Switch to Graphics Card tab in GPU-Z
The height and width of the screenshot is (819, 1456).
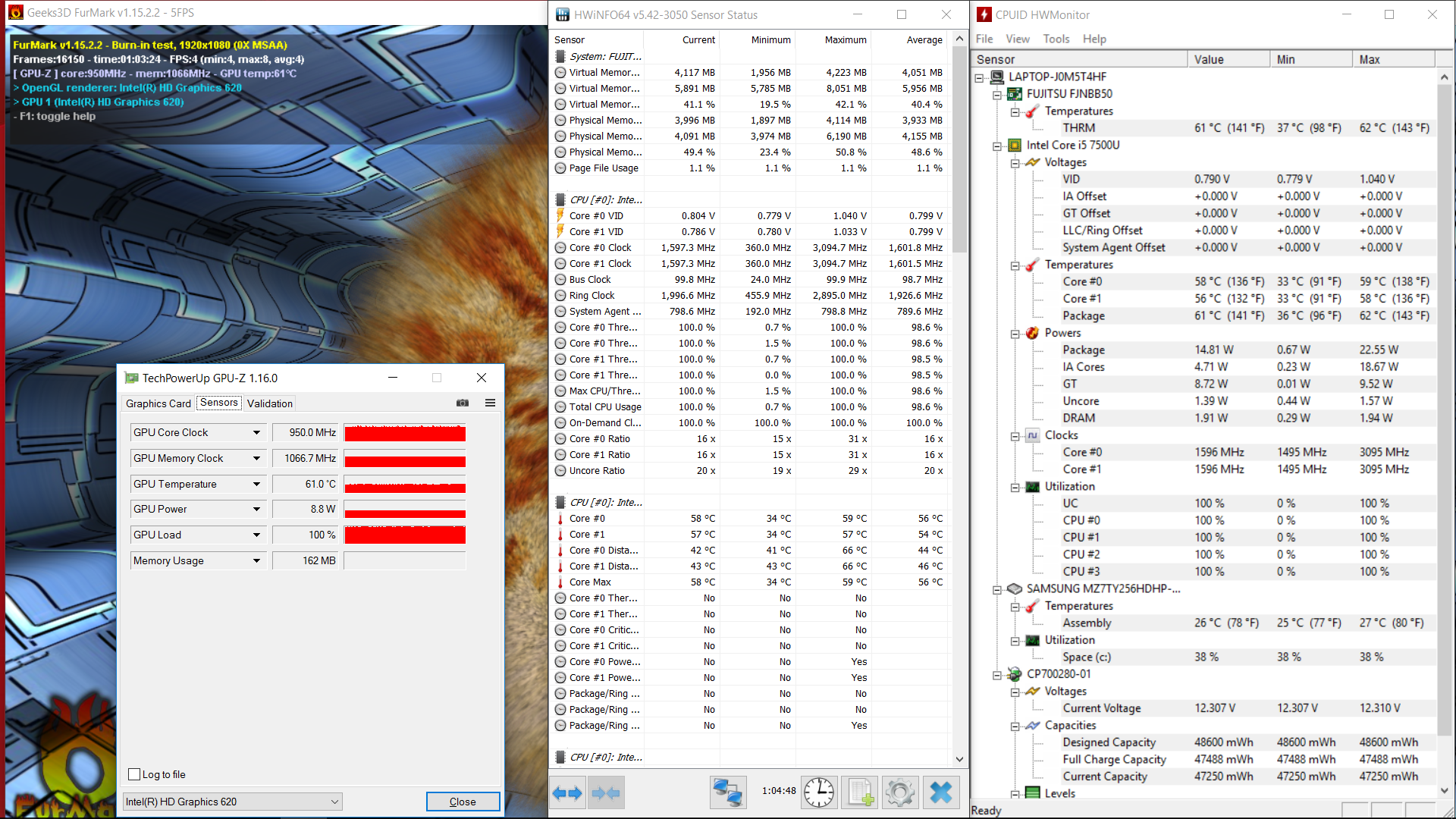(158, 403)
